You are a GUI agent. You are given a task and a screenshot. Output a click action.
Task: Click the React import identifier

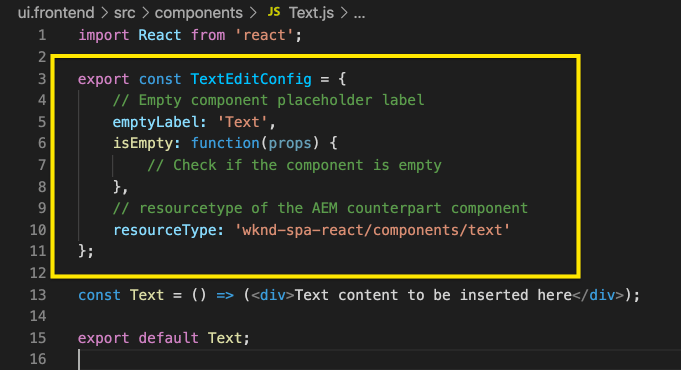pos(159,35)
